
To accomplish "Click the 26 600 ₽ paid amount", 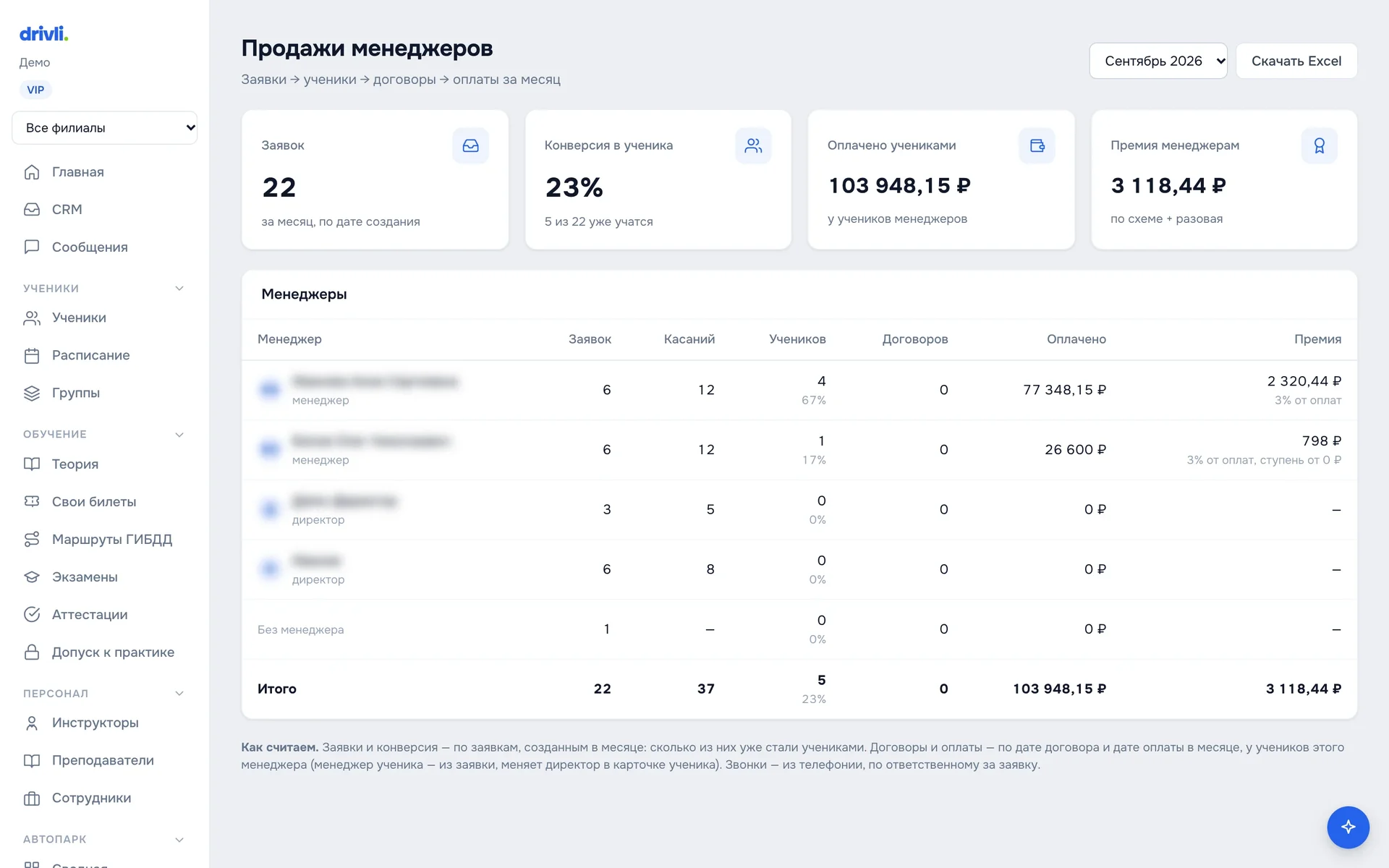I will (1076, 450).
